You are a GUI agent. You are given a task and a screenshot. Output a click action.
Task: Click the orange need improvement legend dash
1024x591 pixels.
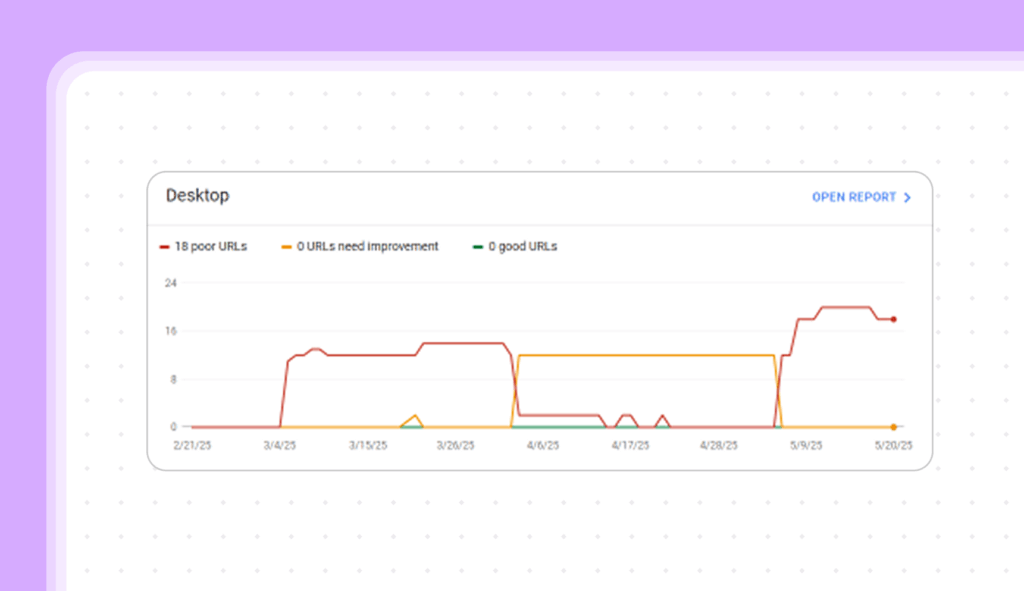pyautogui.click(x=286, y=247)
